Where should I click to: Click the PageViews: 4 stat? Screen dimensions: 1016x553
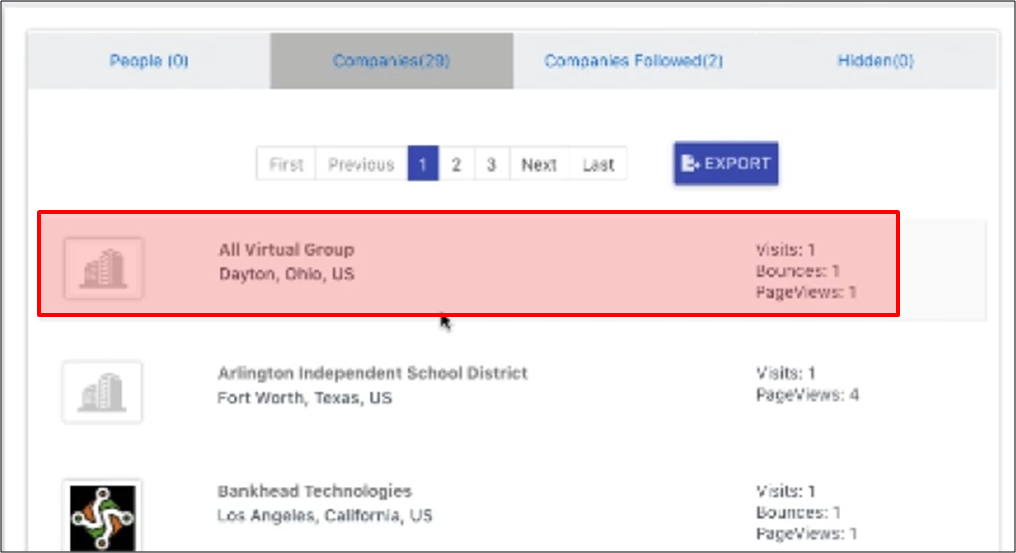pyautogui.click(x=807, y=394)
